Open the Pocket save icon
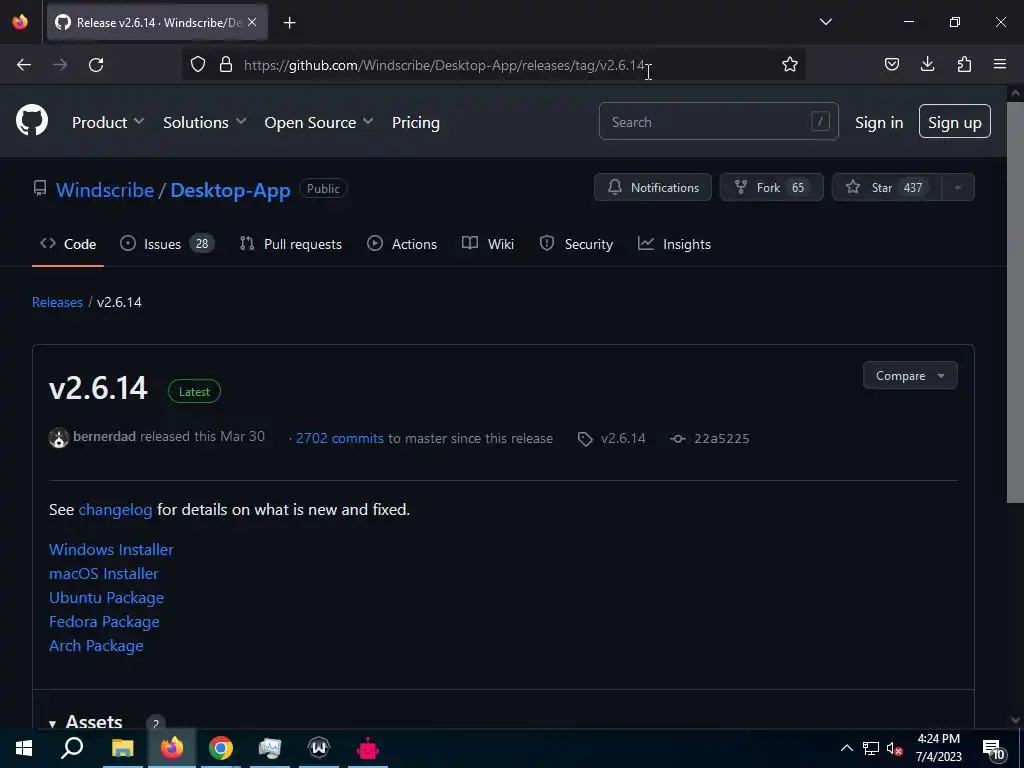The height and width of the screenshot is (768, 1024). (x=891, y=64)
